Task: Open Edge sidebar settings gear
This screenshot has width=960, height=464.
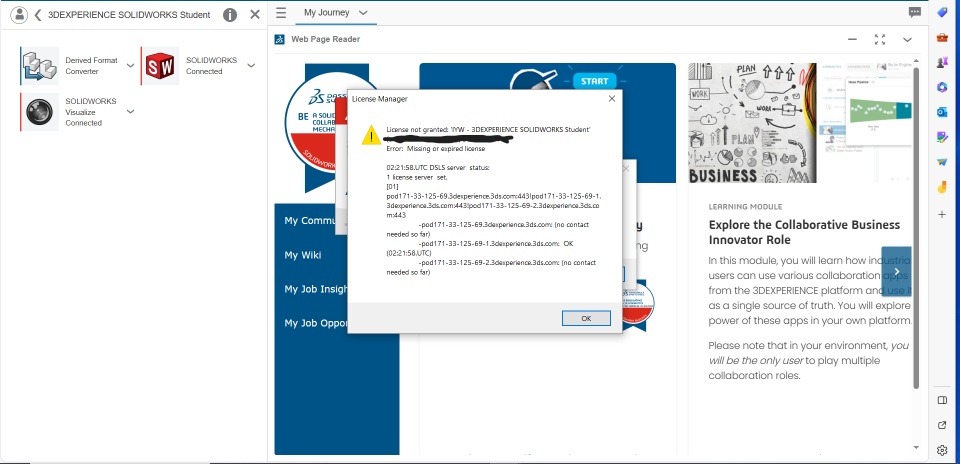Action: (942, 451)
